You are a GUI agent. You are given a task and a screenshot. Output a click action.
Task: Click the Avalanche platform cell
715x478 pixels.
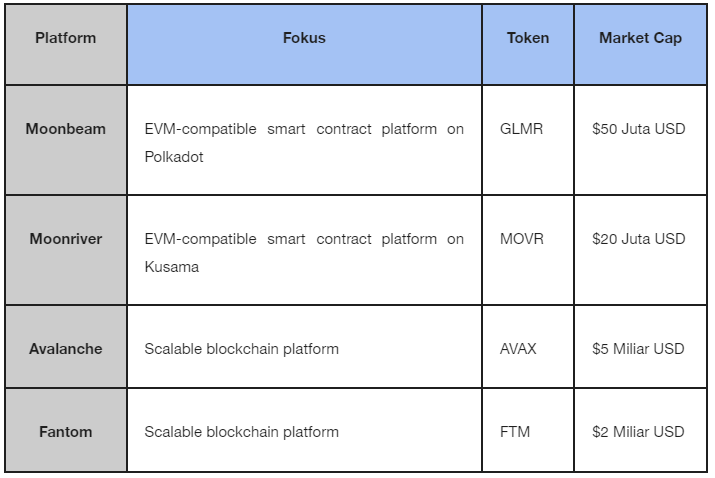click(66, 347)
